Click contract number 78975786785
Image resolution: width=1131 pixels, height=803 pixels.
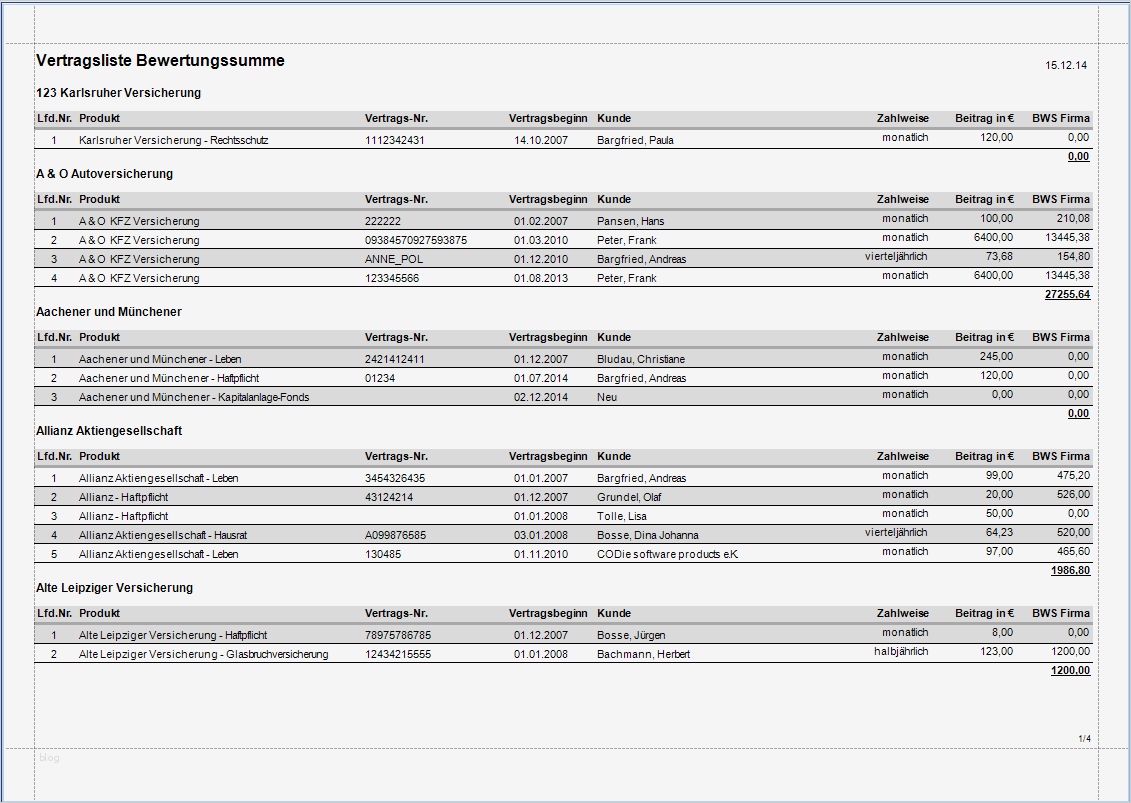(x=398, y=635)
